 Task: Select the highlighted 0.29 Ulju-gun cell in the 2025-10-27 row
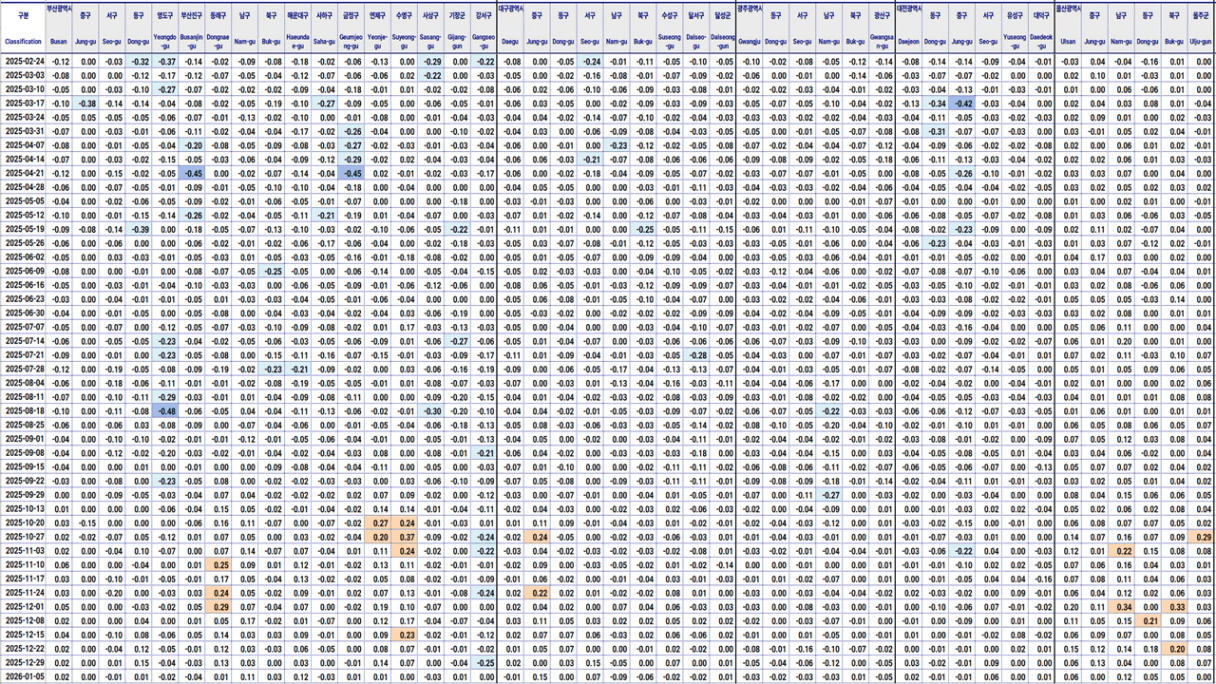coord(1201,536)
